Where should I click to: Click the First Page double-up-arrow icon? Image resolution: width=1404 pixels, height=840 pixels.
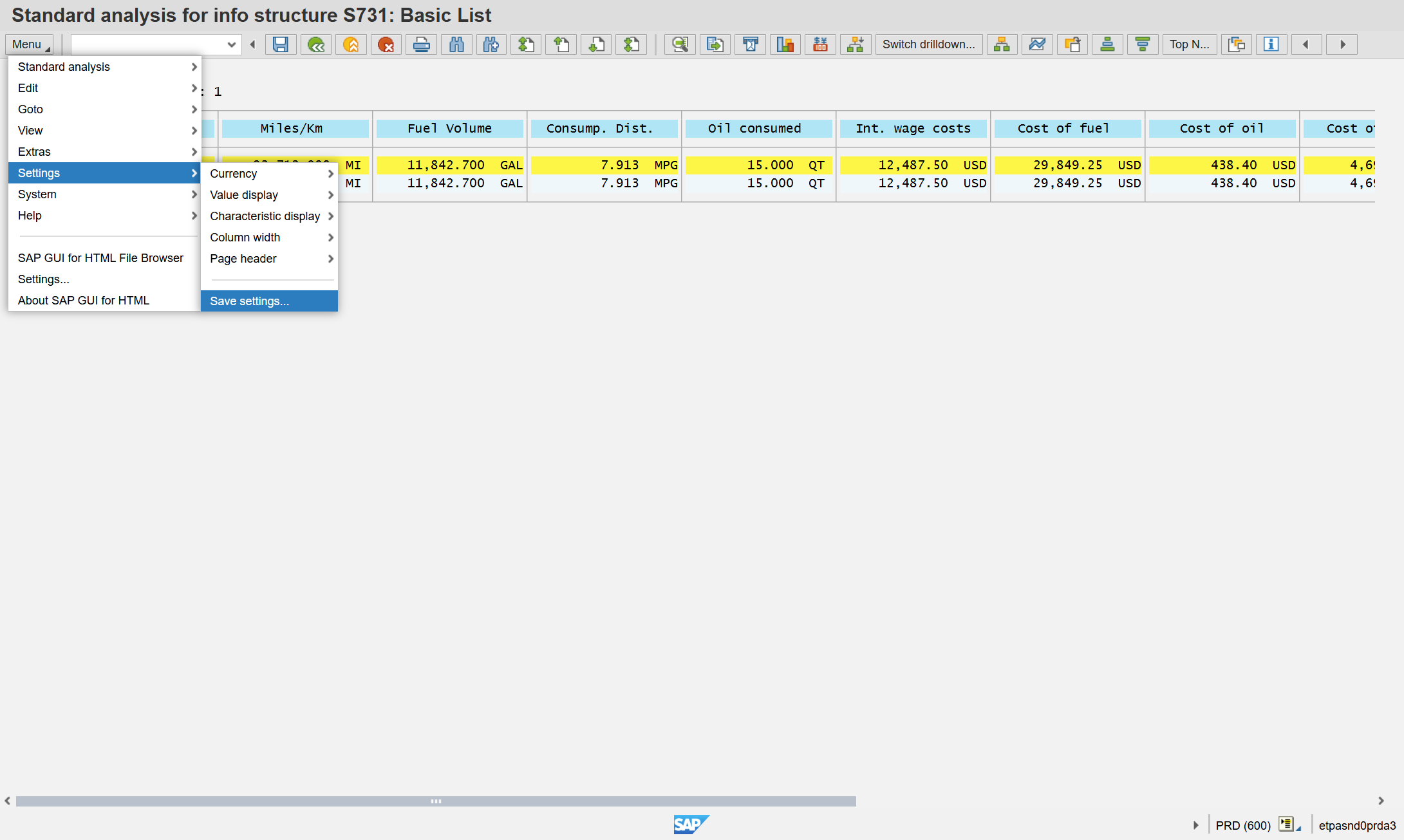pos(526,44)
